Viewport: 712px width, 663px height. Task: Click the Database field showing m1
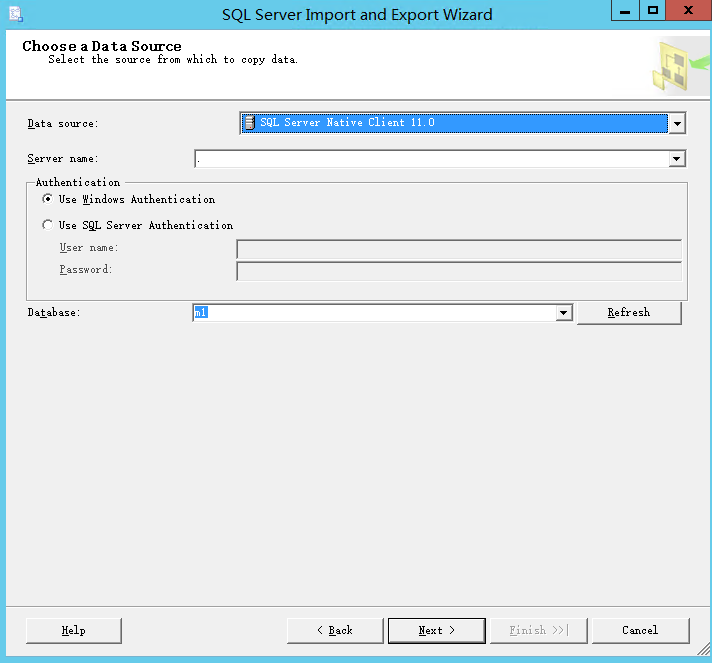coord(375,312)
